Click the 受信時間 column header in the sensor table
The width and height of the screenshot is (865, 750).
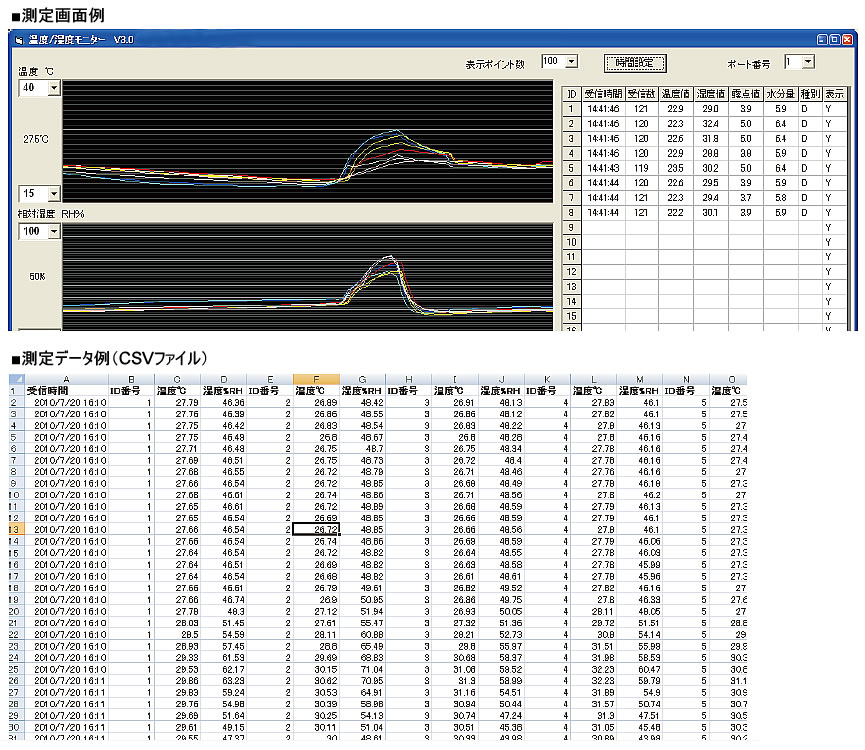[603, 94]
